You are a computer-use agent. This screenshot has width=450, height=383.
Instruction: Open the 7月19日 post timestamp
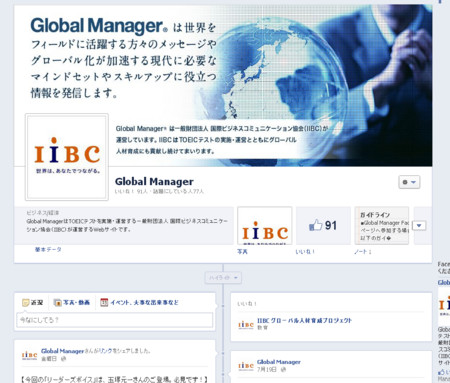267,369
